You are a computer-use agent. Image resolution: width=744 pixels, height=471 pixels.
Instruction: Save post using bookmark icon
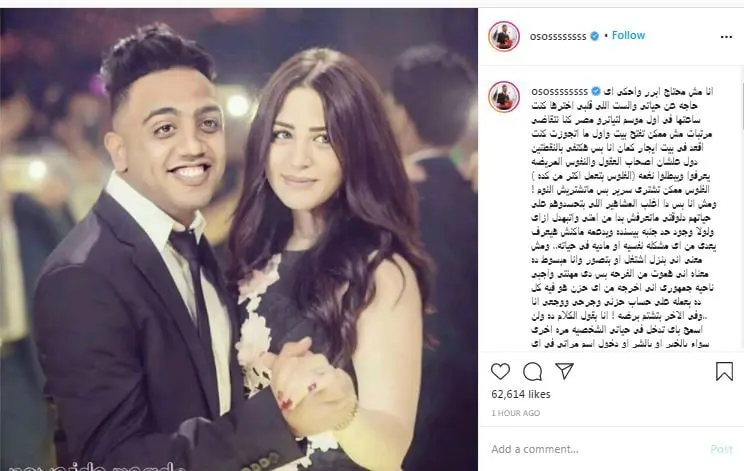(x=724, y=371)
